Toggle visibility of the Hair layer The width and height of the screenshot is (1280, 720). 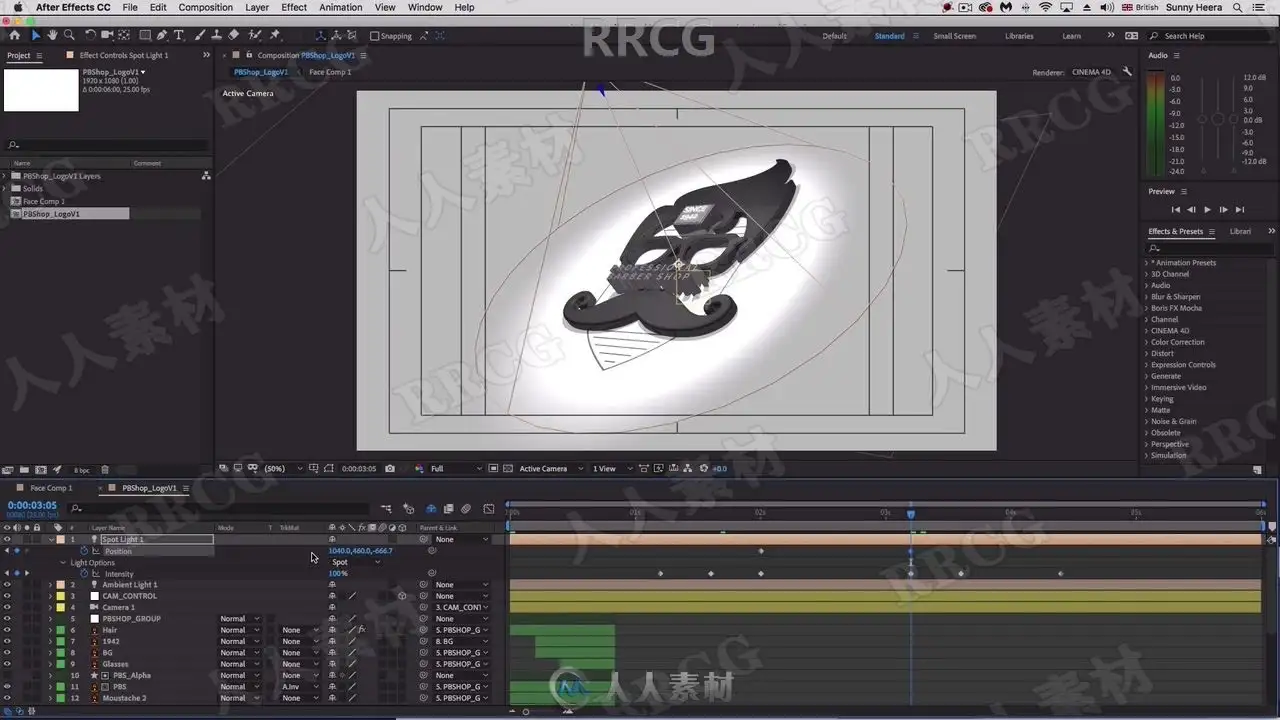point(7,630)
